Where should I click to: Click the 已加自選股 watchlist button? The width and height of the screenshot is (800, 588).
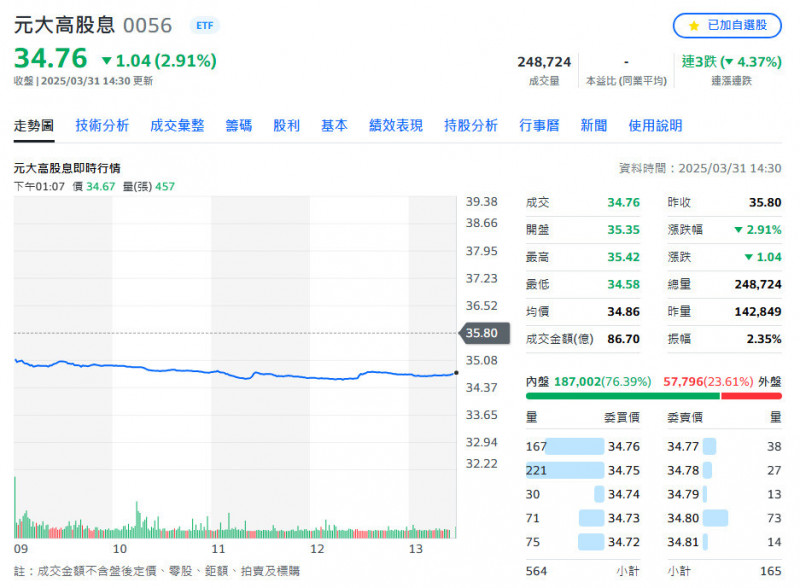727,26
